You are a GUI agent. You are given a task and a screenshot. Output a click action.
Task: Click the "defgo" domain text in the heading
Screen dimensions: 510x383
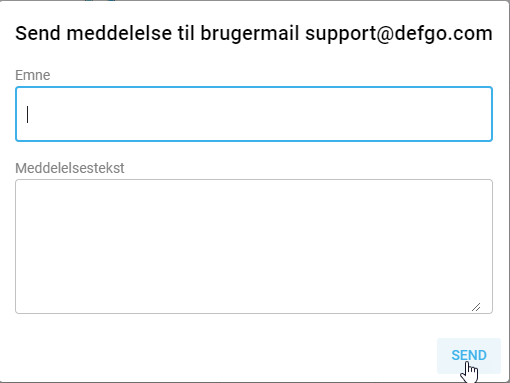click(x=421, y=34)
